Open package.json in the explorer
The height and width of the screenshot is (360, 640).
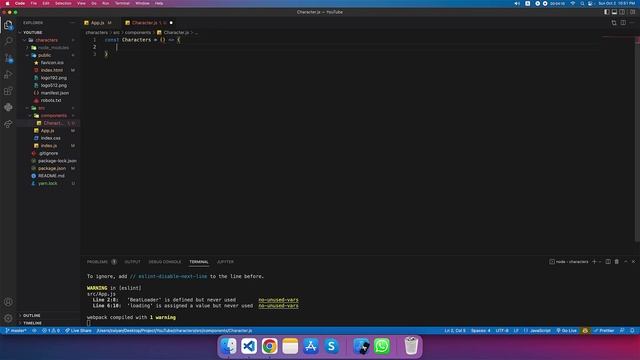coord(51,168)
